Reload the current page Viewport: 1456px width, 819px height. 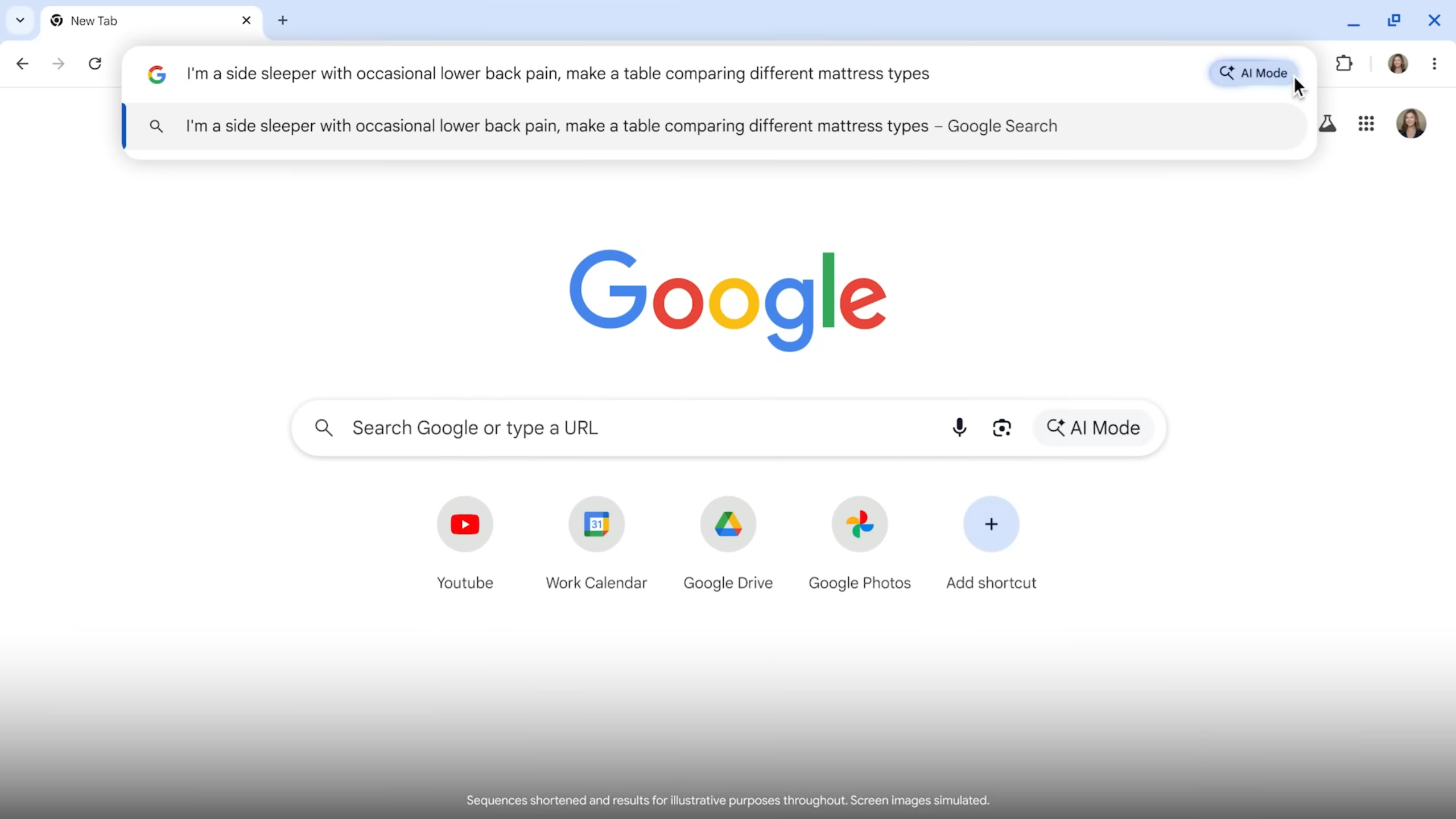[95, 63]
